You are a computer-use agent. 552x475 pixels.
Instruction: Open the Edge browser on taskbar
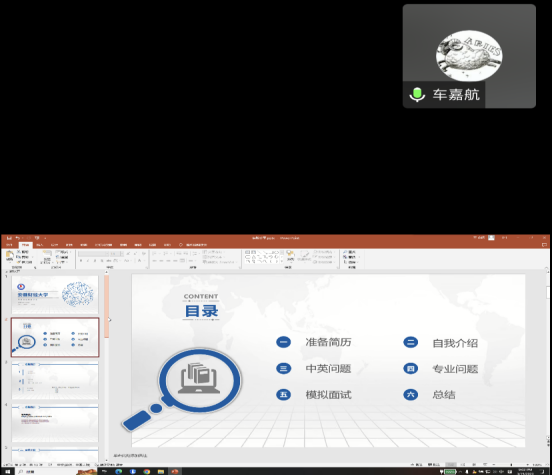click(119, 471)
